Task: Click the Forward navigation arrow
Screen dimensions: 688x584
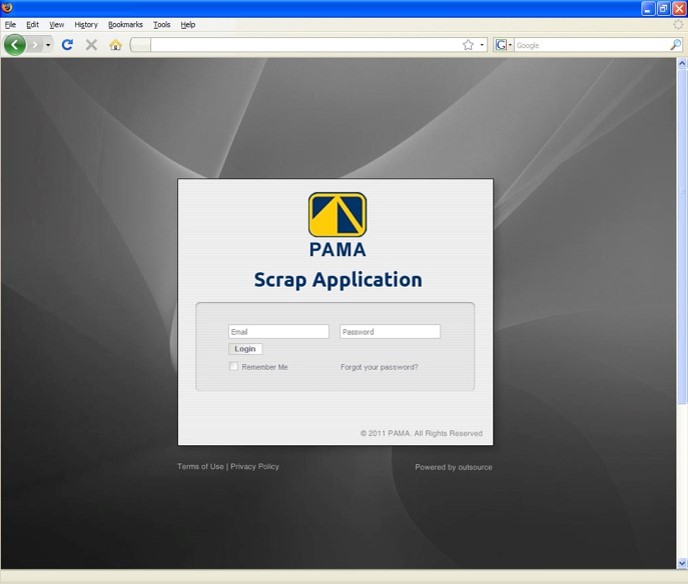Action: click(x=36, y=45)
